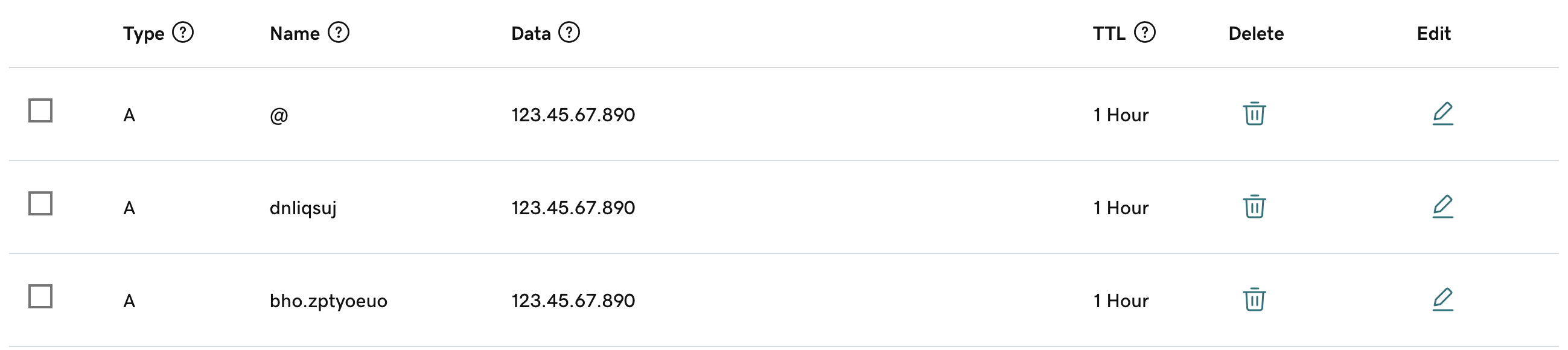Select the checkbox for the @ record
Screen dimensions: 1568x350
[40, 111]
